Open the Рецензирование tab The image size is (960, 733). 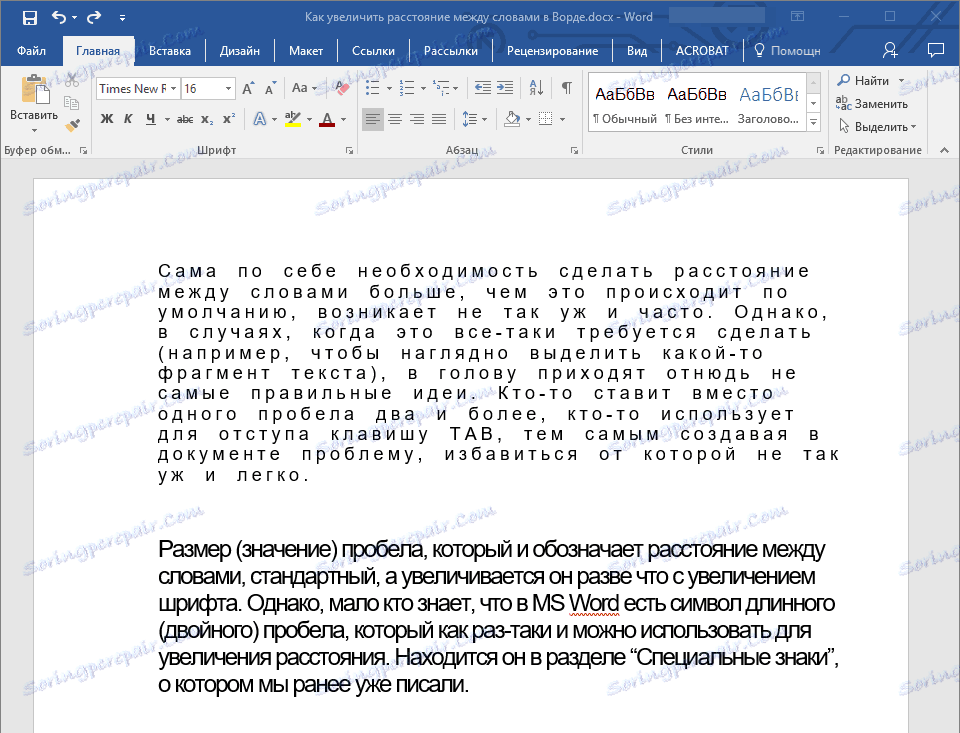tap(556, 49)
